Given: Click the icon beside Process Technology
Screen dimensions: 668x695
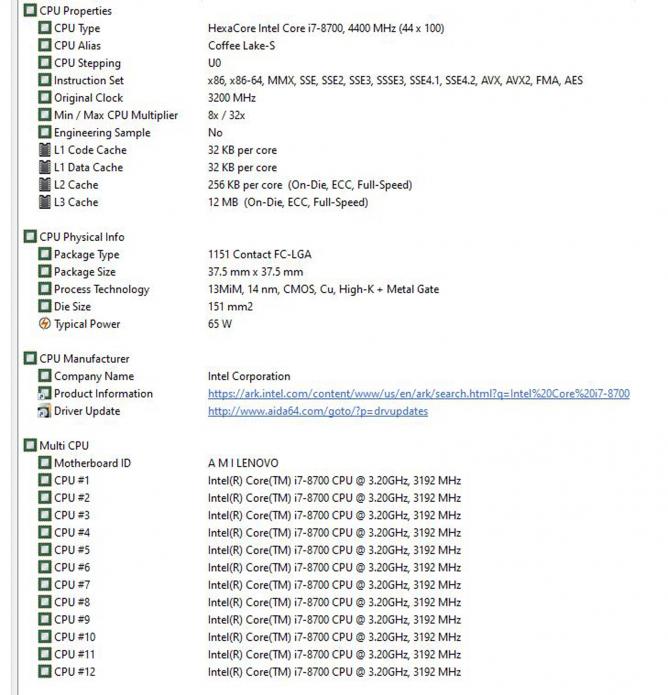Looking at the screenshot, I should pos(45,289).
